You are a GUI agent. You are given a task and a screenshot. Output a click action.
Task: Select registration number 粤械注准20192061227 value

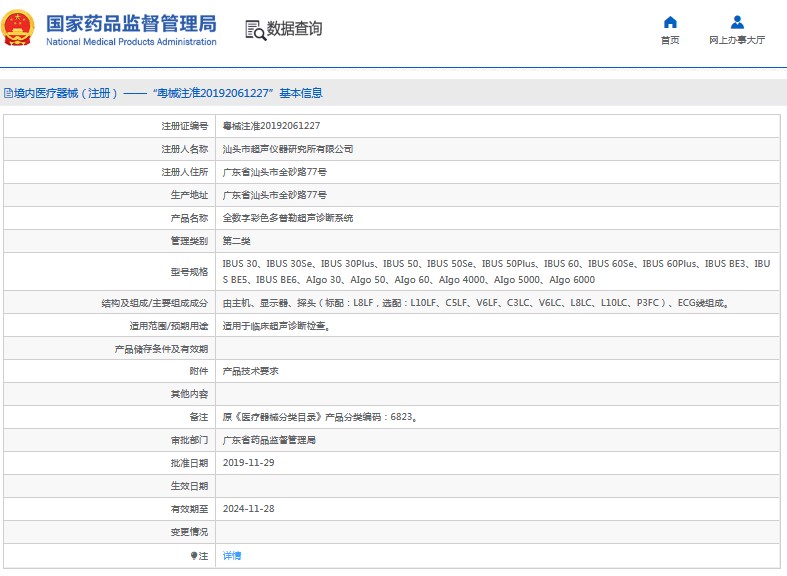271,126
